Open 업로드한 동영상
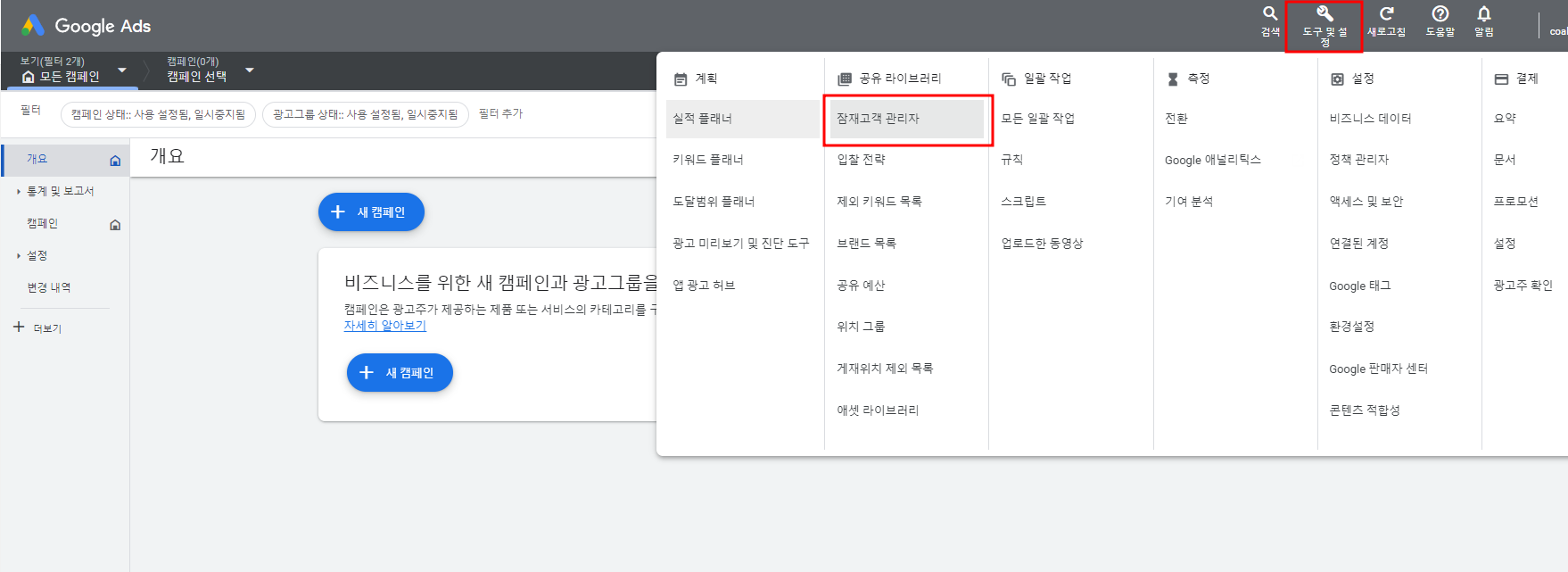Image resolution: width=1568 pixels, height=572 pixels. tap(1043, 243)
